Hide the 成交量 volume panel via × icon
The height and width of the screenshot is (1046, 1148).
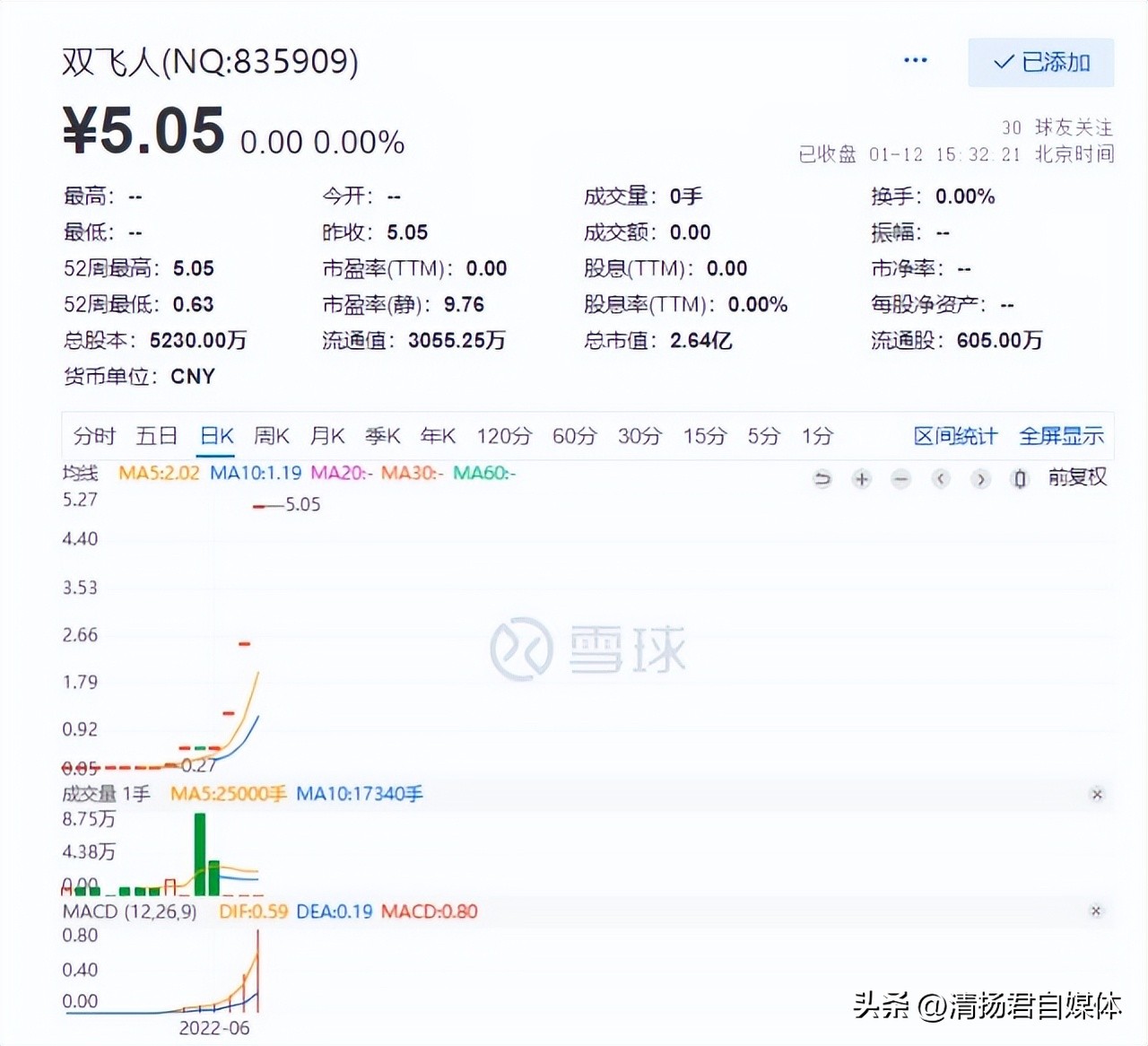(x=1097, y=795)
